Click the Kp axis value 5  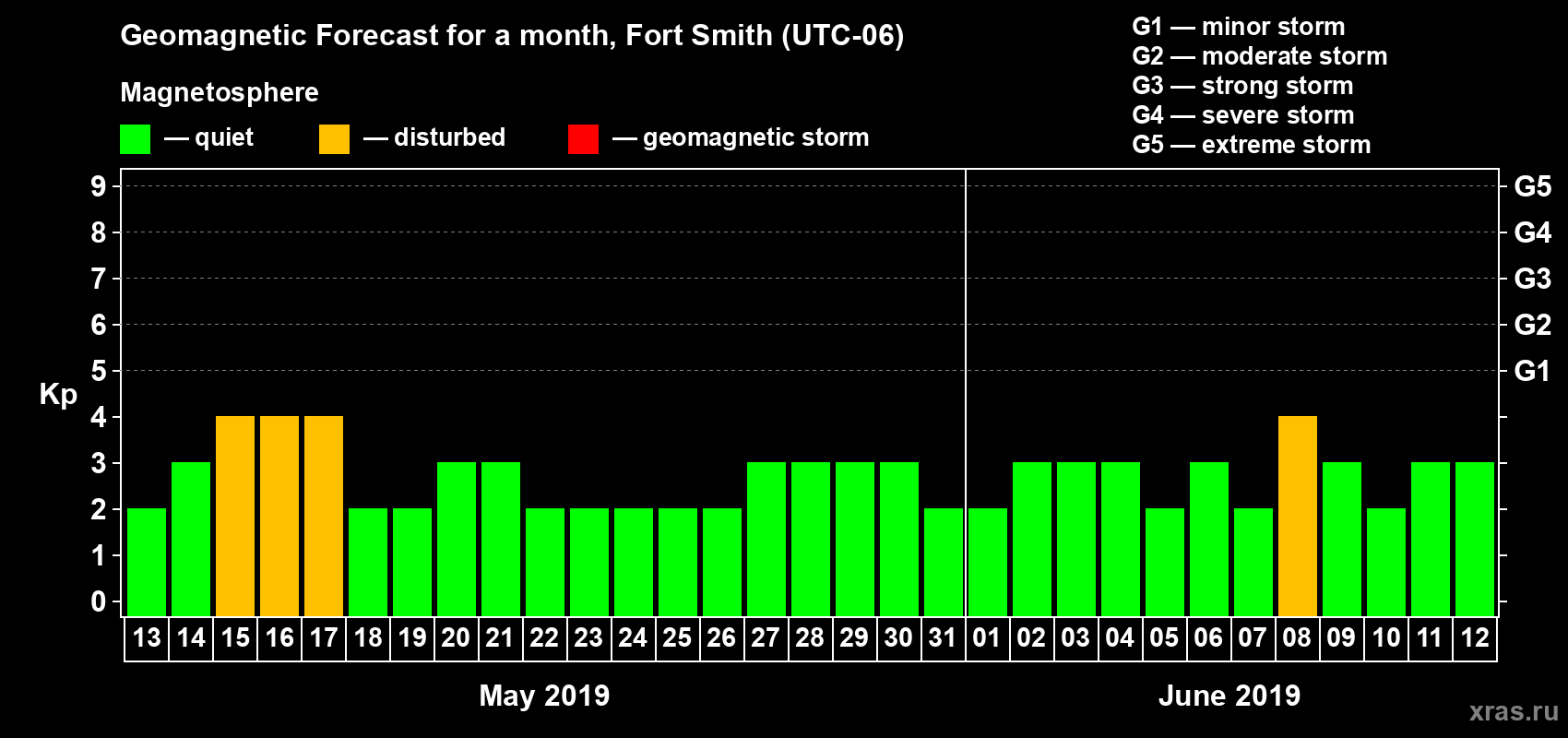click(x=99, y=371)
